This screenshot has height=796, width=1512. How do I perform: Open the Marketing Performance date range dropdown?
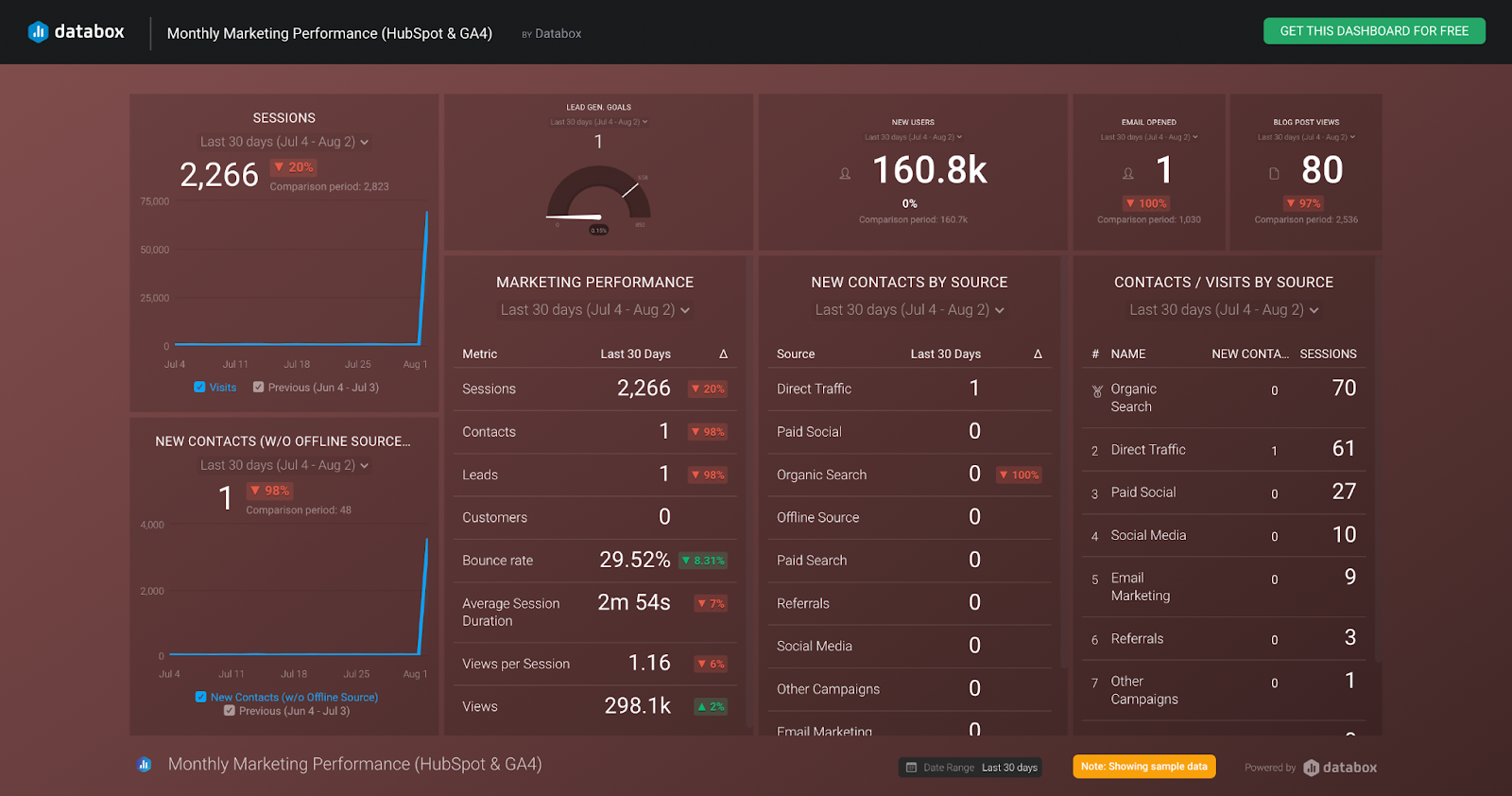coord(595,310)
